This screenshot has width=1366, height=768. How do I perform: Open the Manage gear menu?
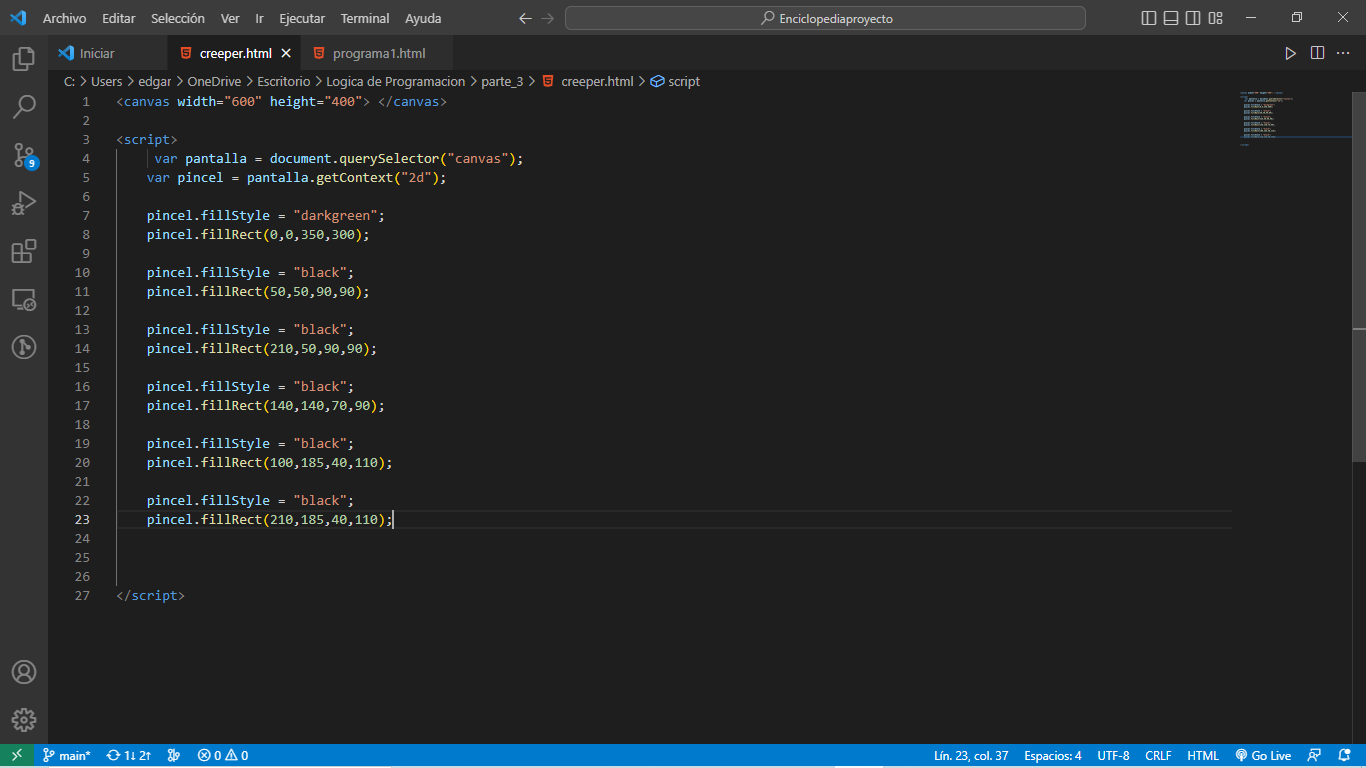[x=24, y=720]
